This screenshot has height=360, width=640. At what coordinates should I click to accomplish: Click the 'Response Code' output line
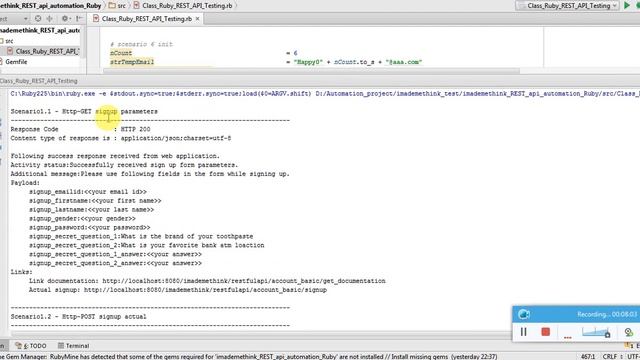click(x=80, y=129)
